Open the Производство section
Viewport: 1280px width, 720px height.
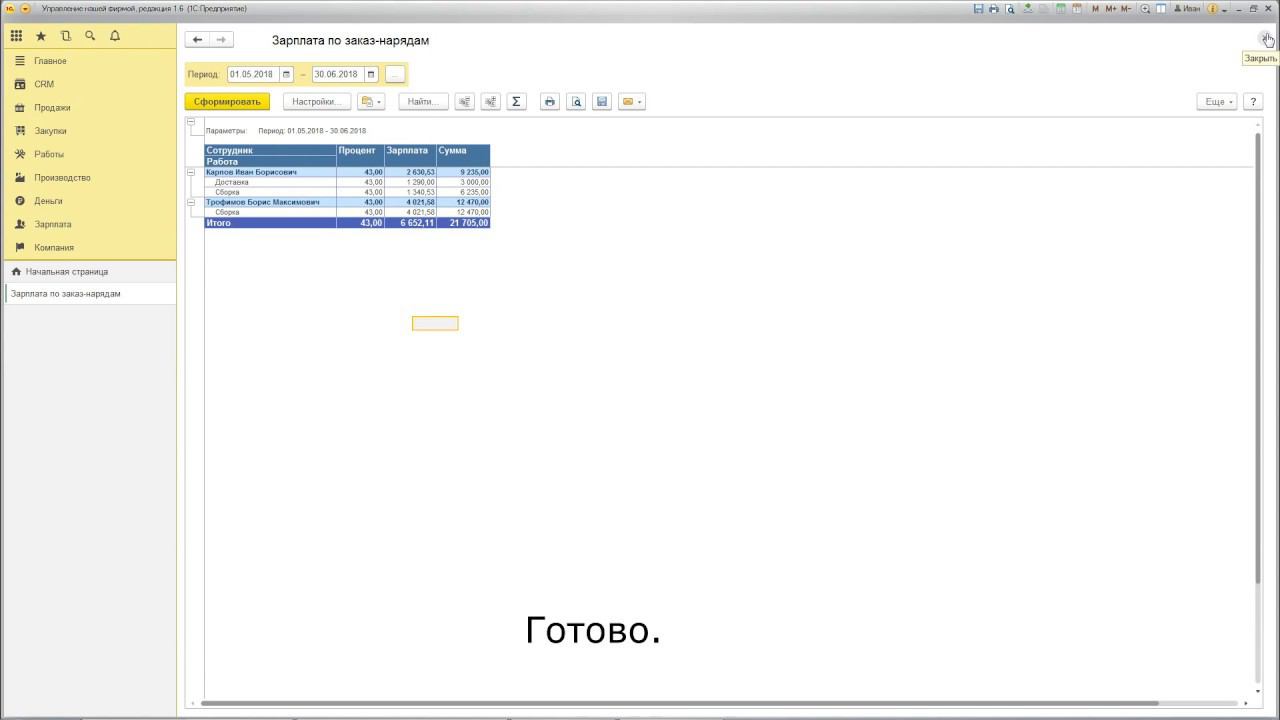pyautogui.click(x=90, y=177)
